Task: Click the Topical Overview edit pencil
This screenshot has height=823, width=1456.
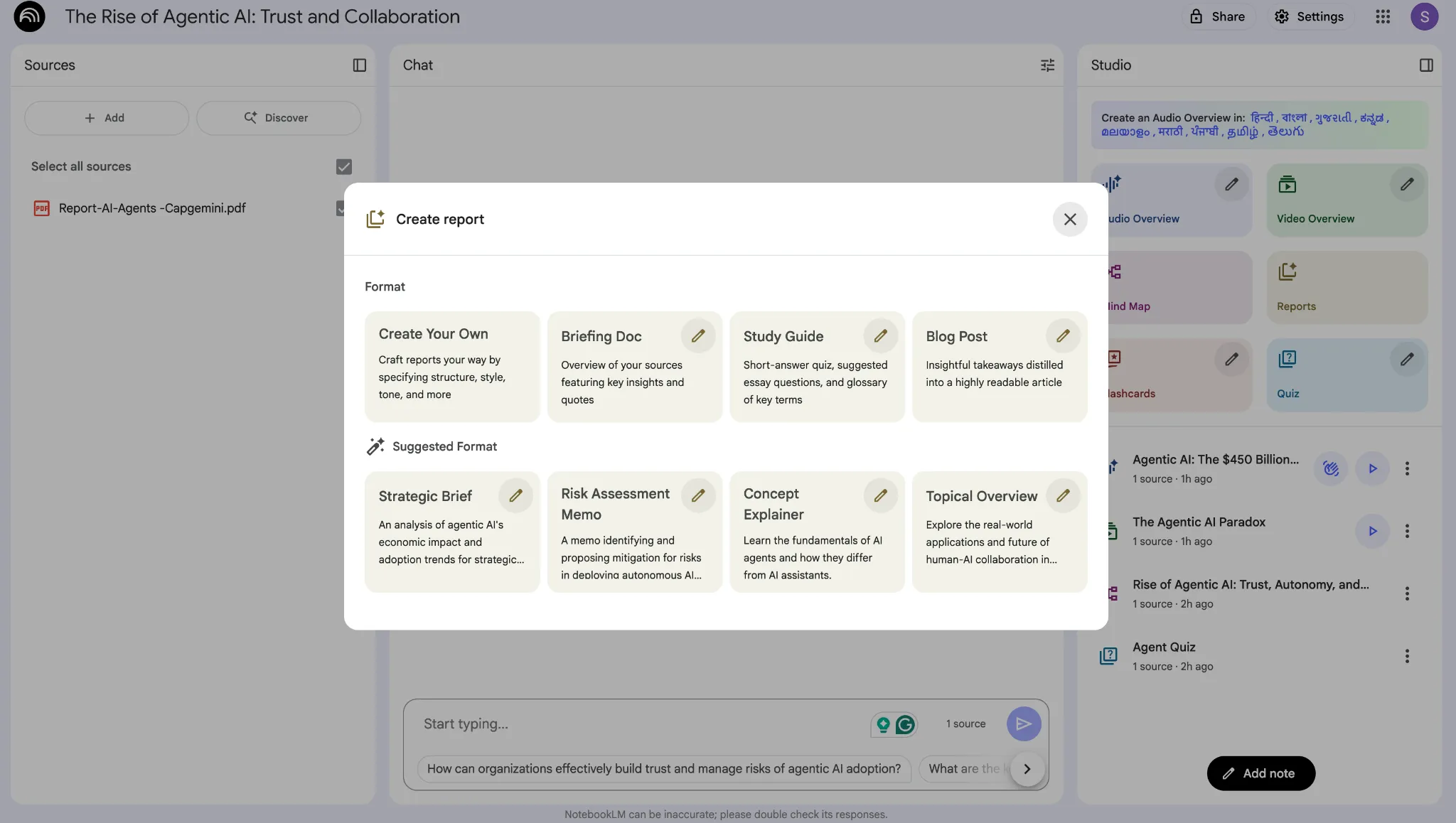Action: tap(1063, 495)
